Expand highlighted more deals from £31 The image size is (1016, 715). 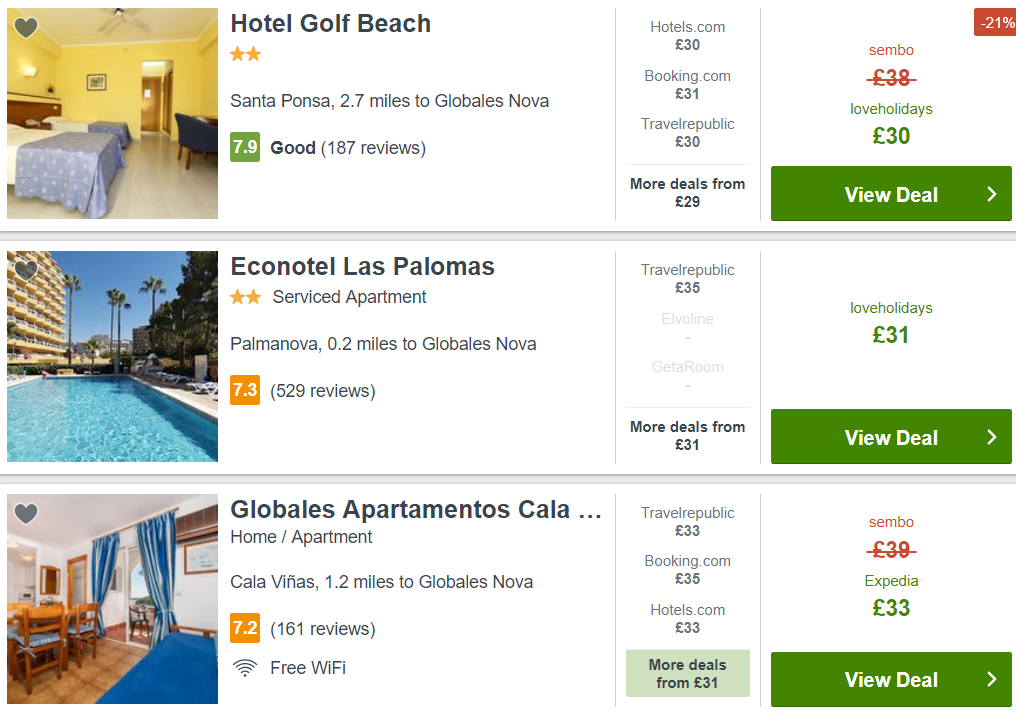point(687,674)
